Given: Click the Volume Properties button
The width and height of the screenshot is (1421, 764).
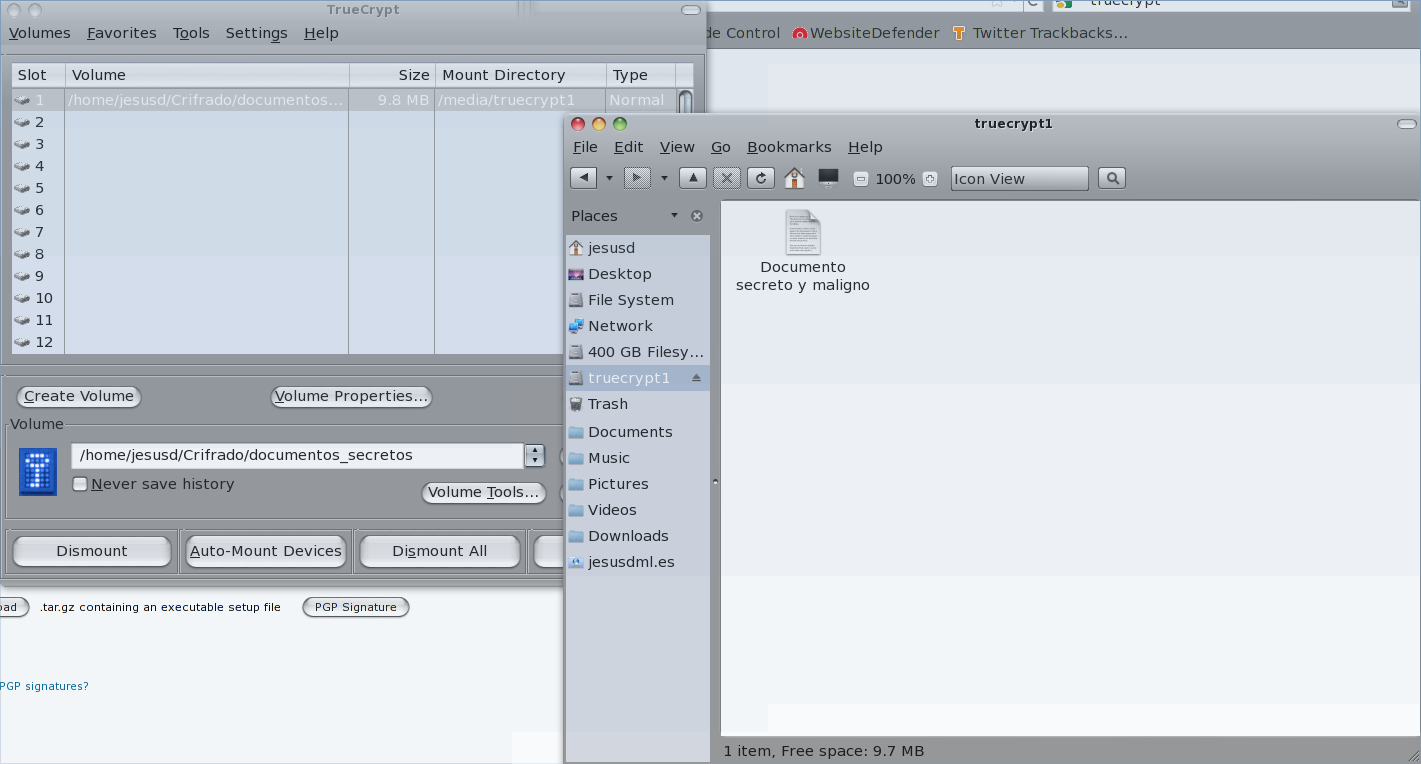Looking at the screenshot, I should (x=351, y=397).
